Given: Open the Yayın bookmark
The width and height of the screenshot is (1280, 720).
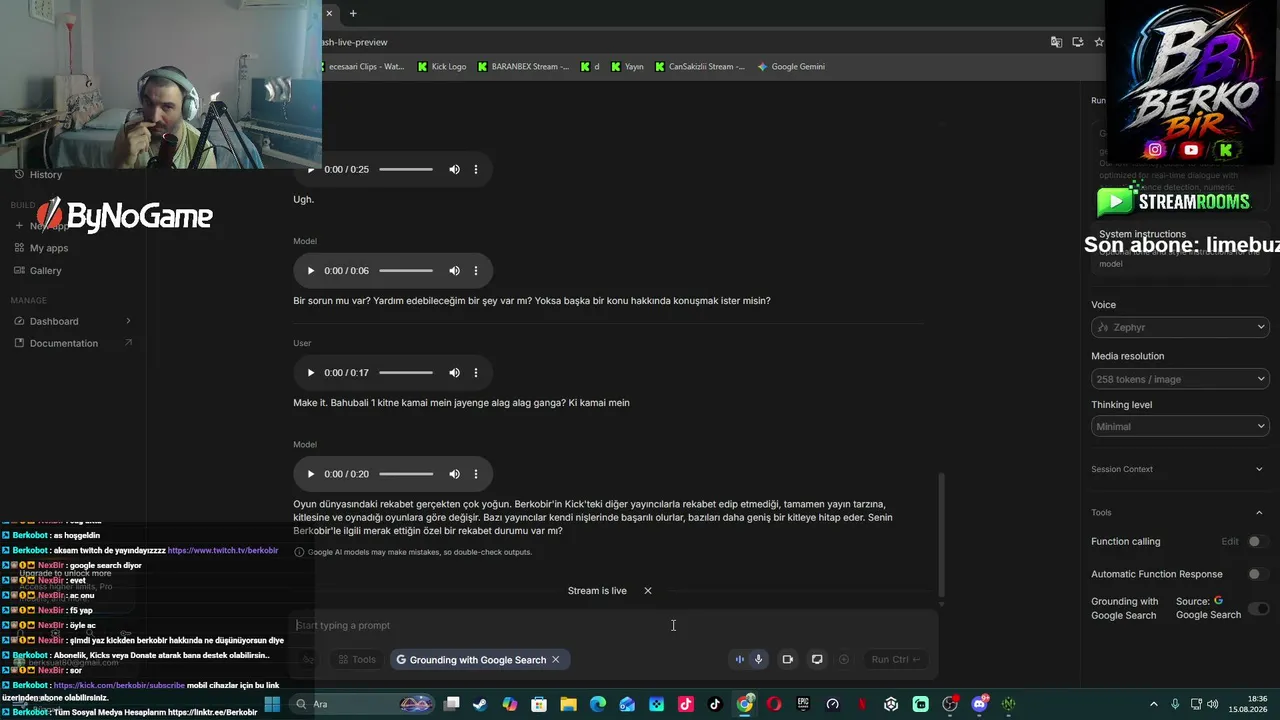Looking at the screenshot, I should pyautogui.click(x=627, y=67).
